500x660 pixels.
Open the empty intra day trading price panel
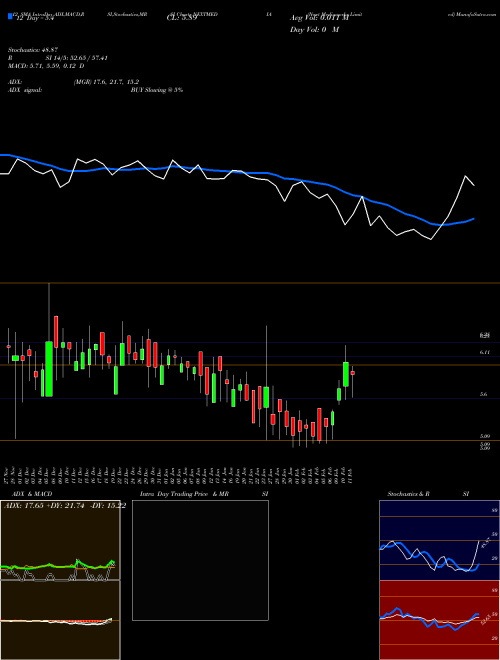pyautogui.click(x=200, y=560)
